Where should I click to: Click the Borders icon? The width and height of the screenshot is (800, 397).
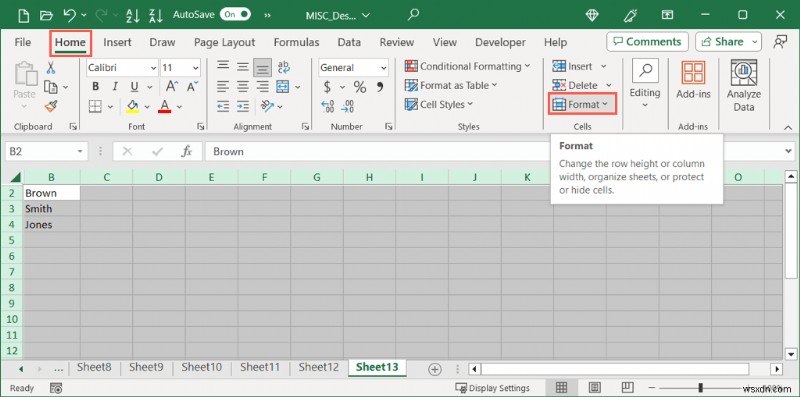click(x=95, y=106)
